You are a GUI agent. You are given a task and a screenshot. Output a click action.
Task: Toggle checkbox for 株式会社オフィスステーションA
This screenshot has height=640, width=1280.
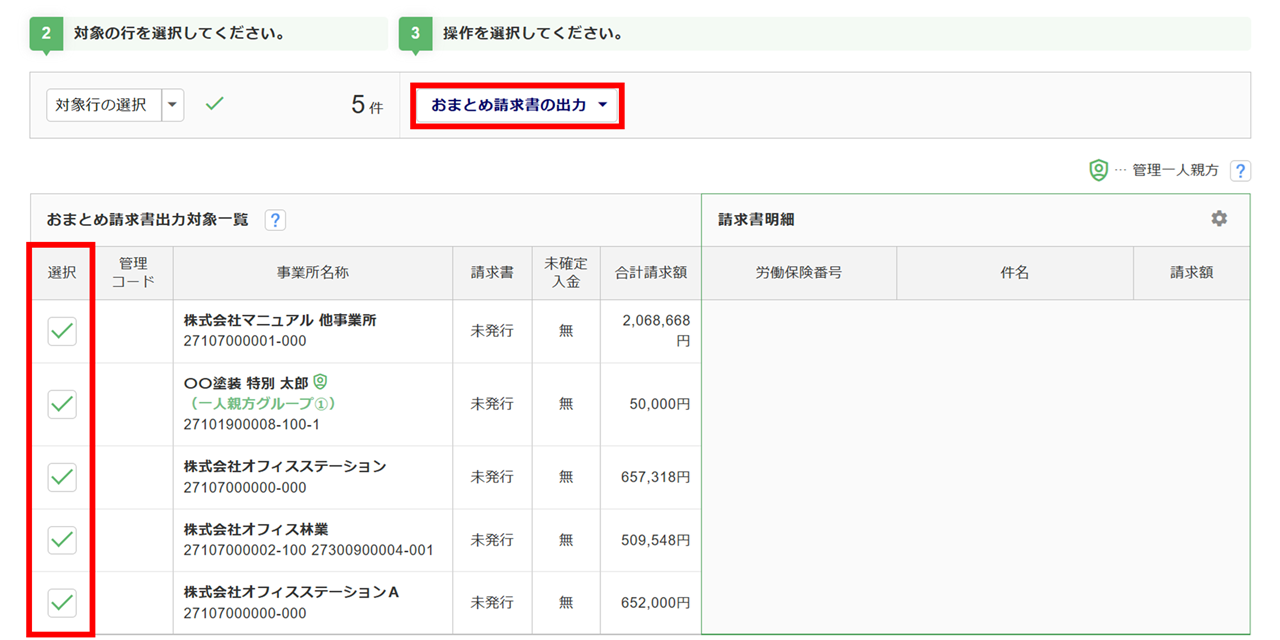click(62, 602)
